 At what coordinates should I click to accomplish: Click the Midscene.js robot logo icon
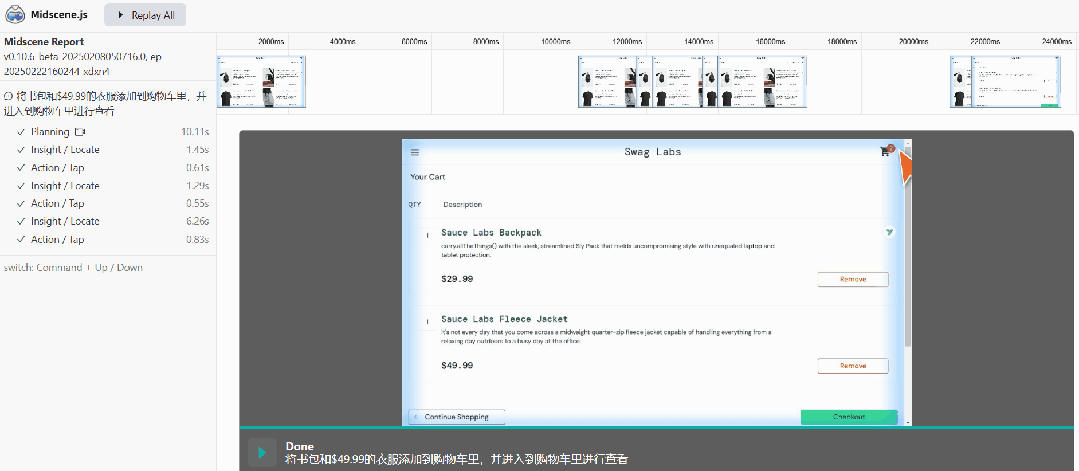[x=15, y=14]
